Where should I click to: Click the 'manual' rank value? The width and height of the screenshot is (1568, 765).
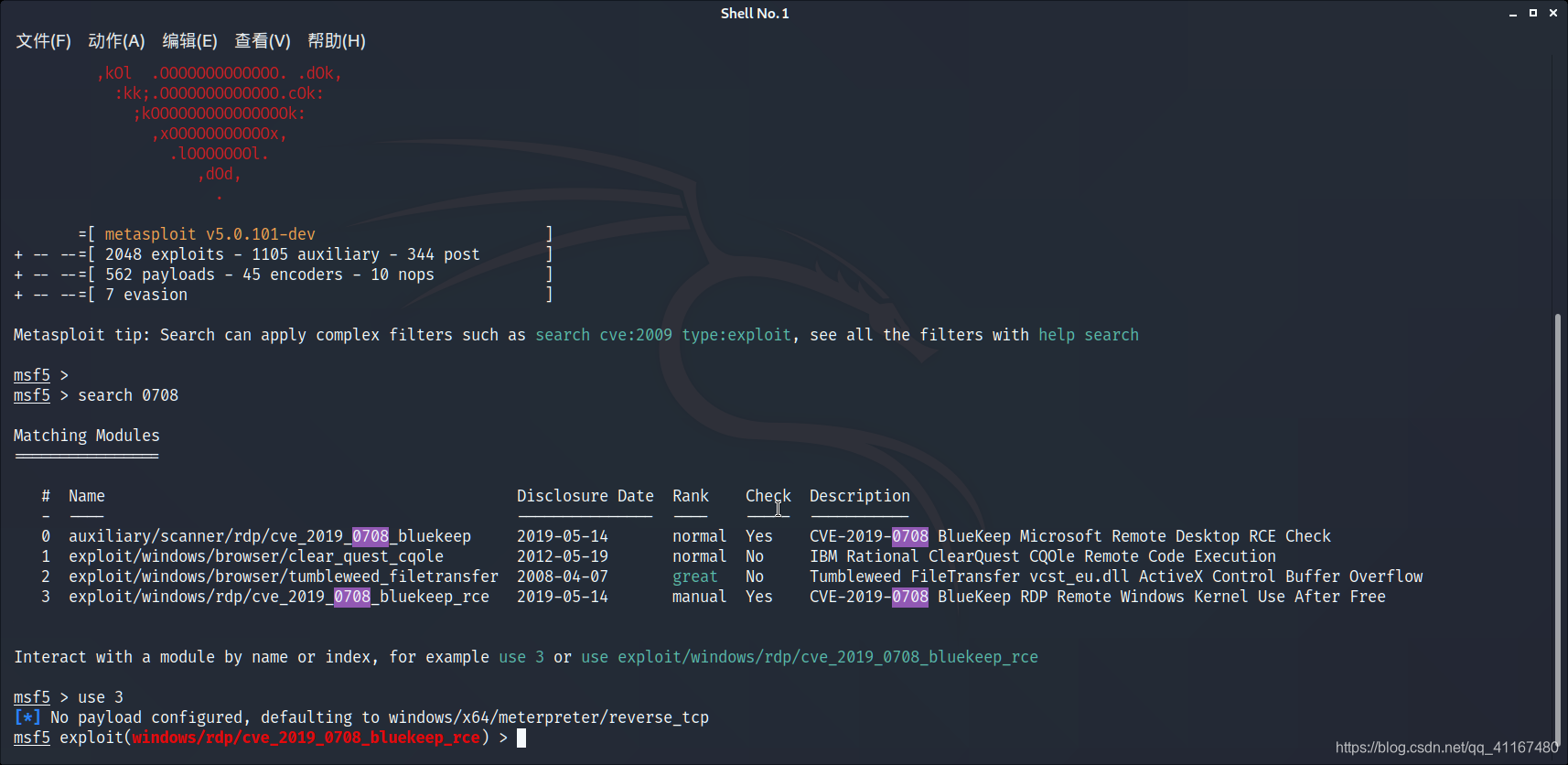click(x=700, y=597)
